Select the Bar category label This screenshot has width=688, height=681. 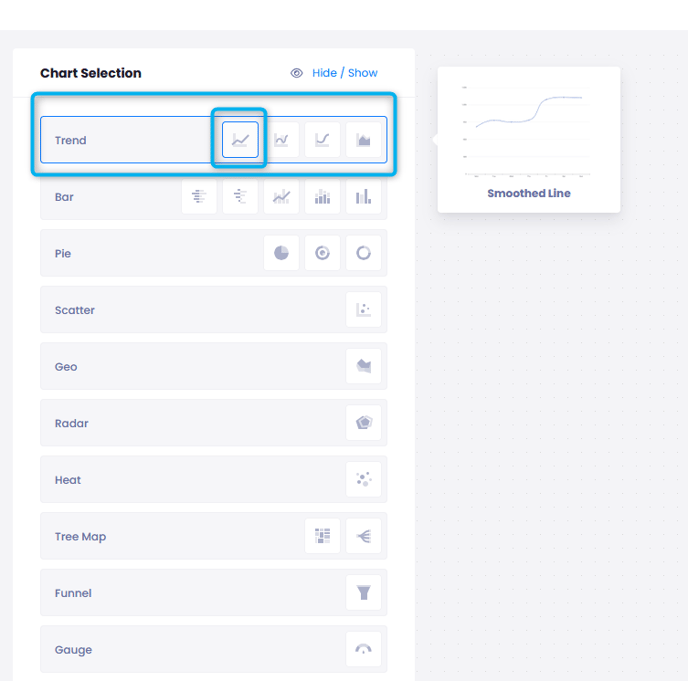[65, 197]
